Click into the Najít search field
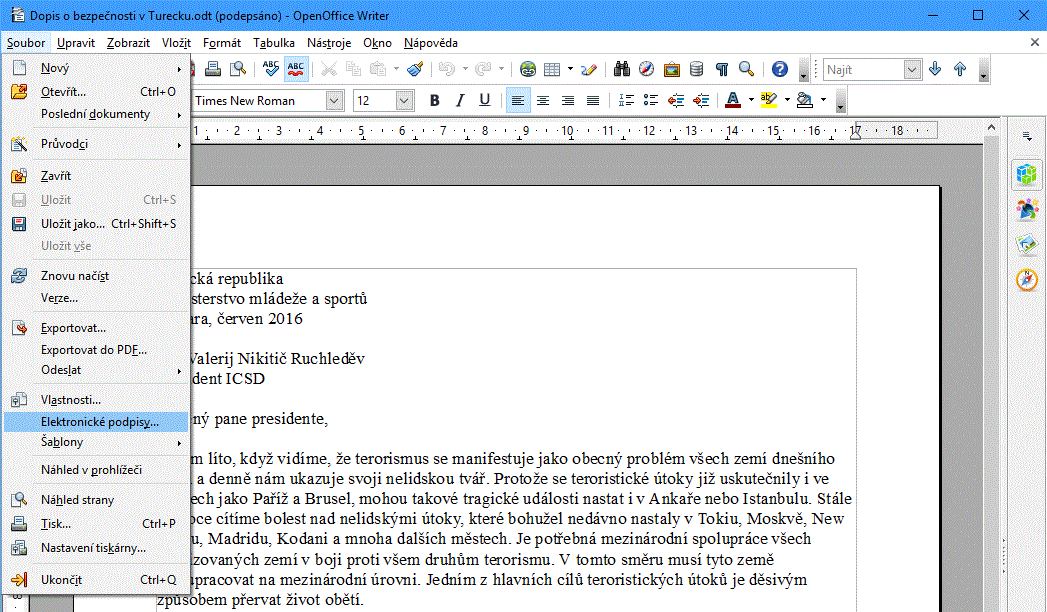Image resolution: width=1047 pixels, height=612 pixels. 864,69
